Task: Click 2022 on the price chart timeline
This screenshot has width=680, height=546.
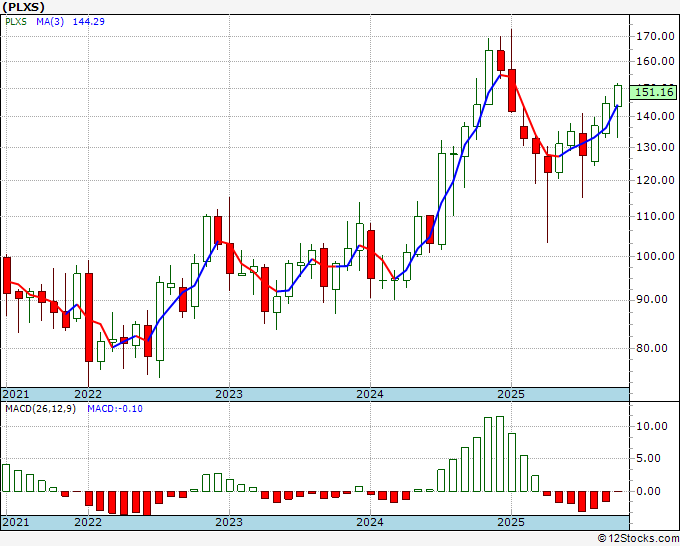Action: 88,394
